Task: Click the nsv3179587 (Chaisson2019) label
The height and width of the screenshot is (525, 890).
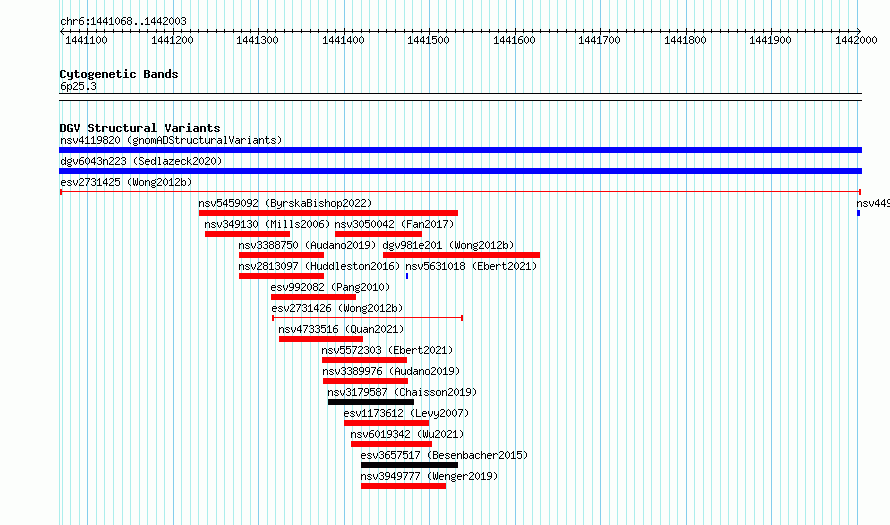Action: 402,392
